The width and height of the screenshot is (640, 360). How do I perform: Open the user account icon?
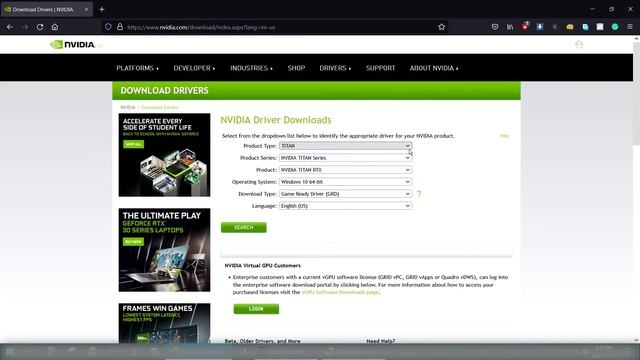[x=579, y=44]
